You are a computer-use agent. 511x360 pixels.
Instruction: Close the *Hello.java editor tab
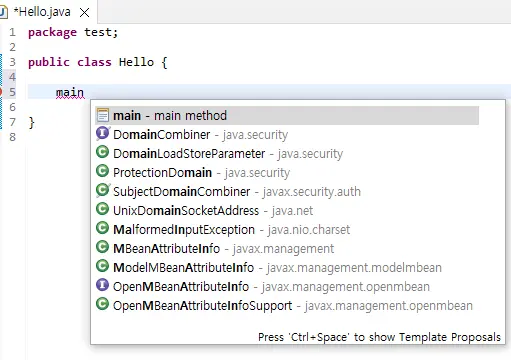coord(85,13)
